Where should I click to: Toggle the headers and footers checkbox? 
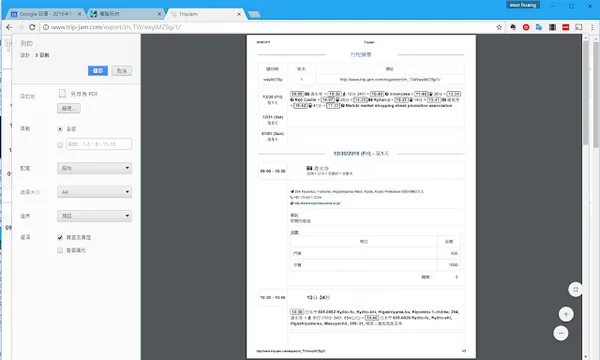[60, 237]
